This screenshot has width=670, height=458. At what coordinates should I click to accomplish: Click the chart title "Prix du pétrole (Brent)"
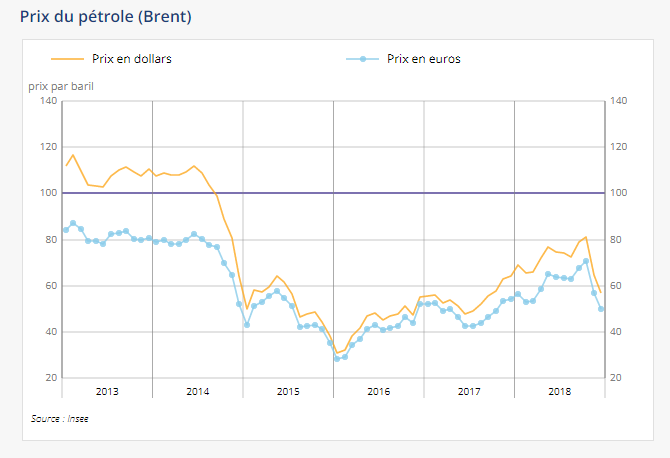click(106, 17)
